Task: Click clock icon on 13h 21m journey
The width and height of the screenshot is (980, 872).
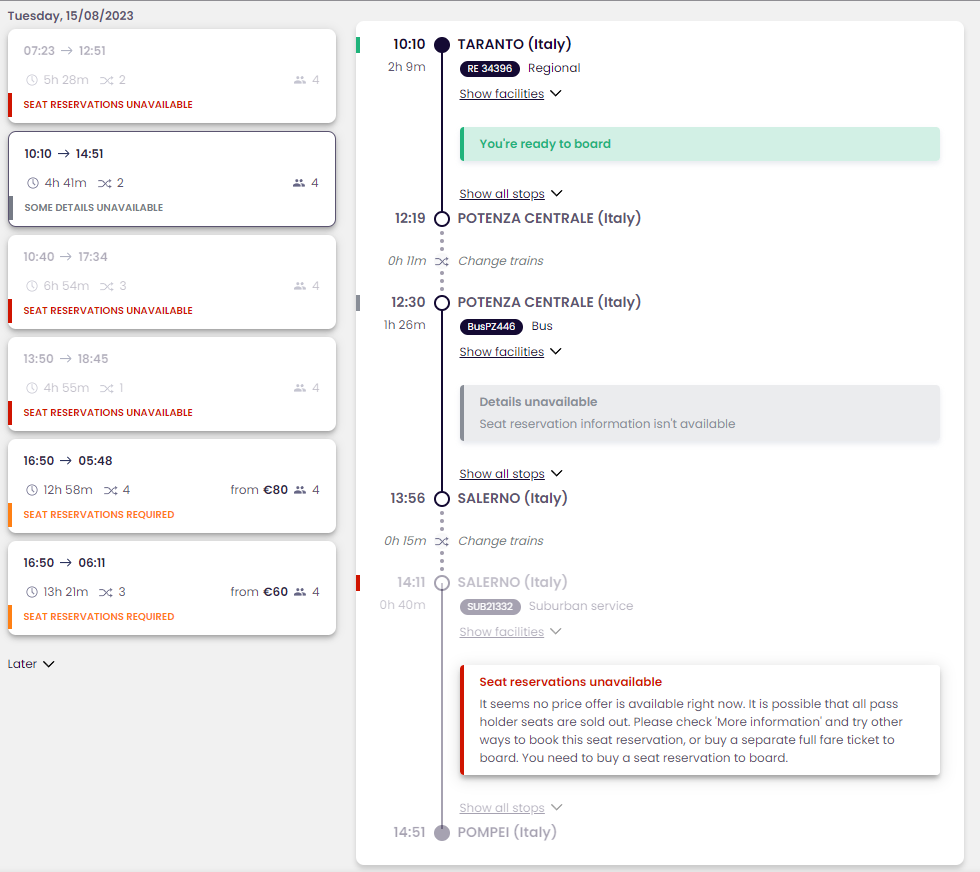Action: (32, 592)
